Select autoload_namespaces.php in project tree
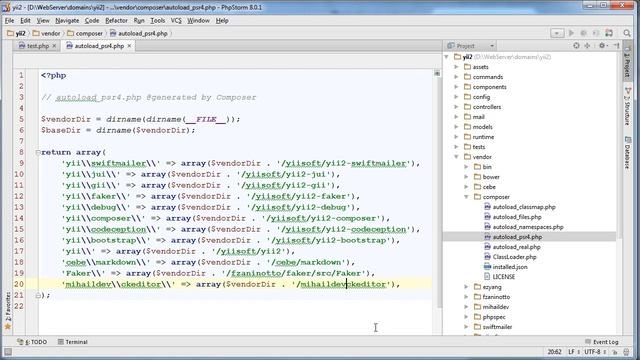The image size is (640, 360). click(x=528, y=227)
